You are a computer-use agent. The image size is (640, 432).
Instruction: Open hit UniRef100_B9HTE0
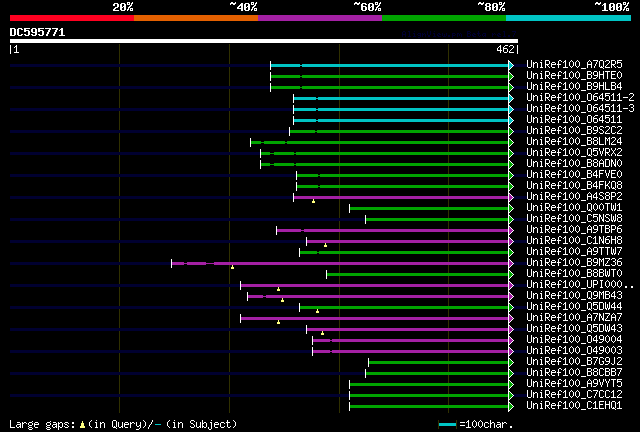[x=574, y=76]
